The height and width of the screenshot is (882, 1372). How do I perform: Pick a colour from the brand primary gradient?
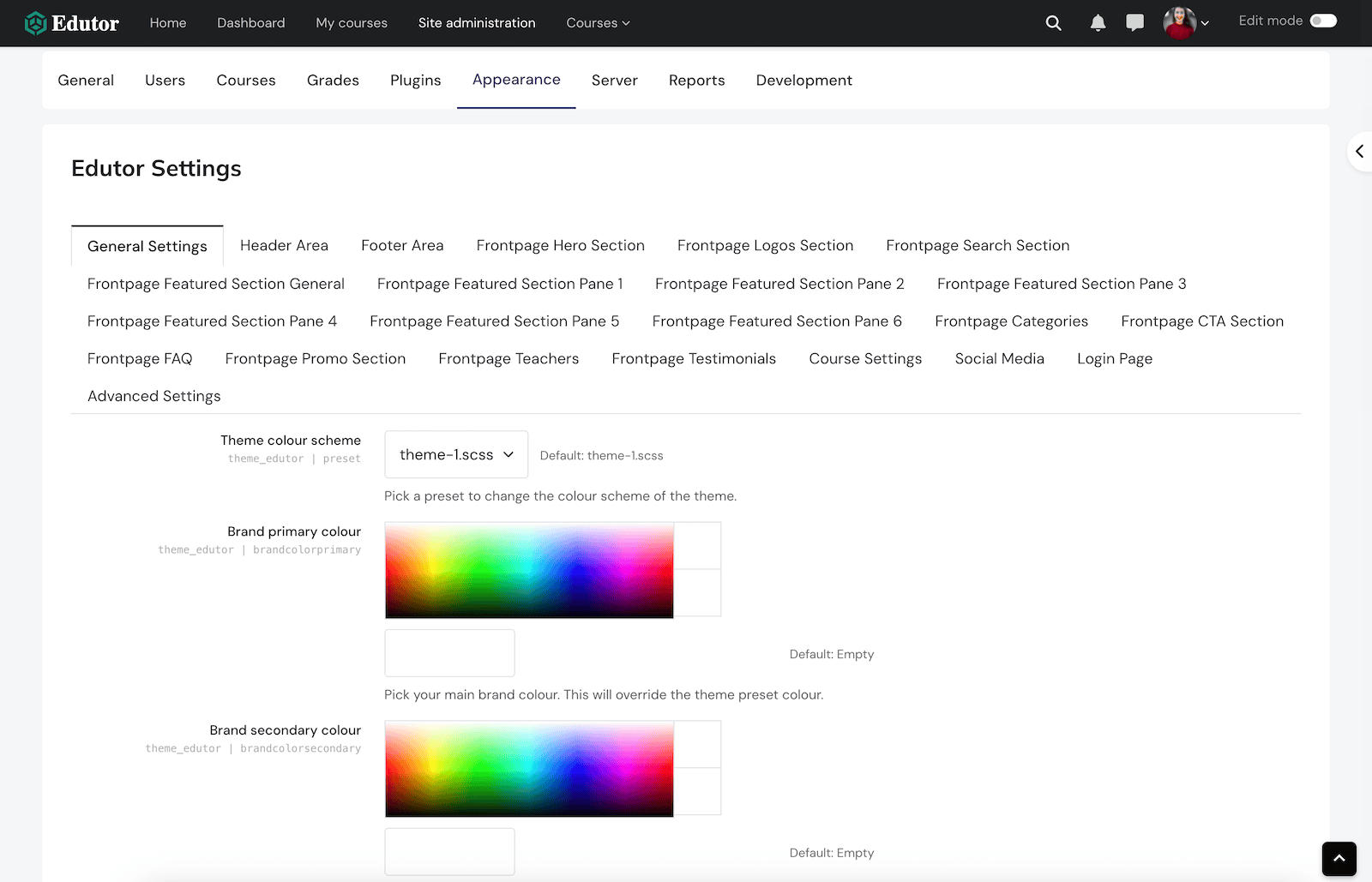pos(528,569)
